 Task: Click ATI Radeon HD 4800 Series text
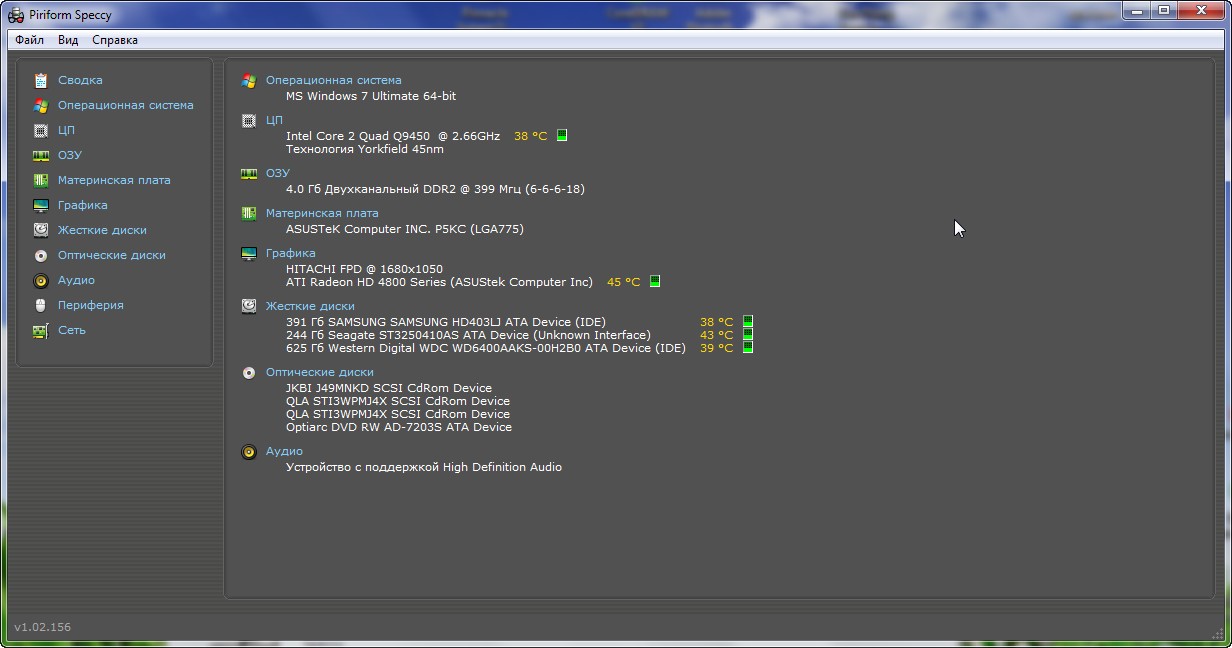[x=439, y=282]
